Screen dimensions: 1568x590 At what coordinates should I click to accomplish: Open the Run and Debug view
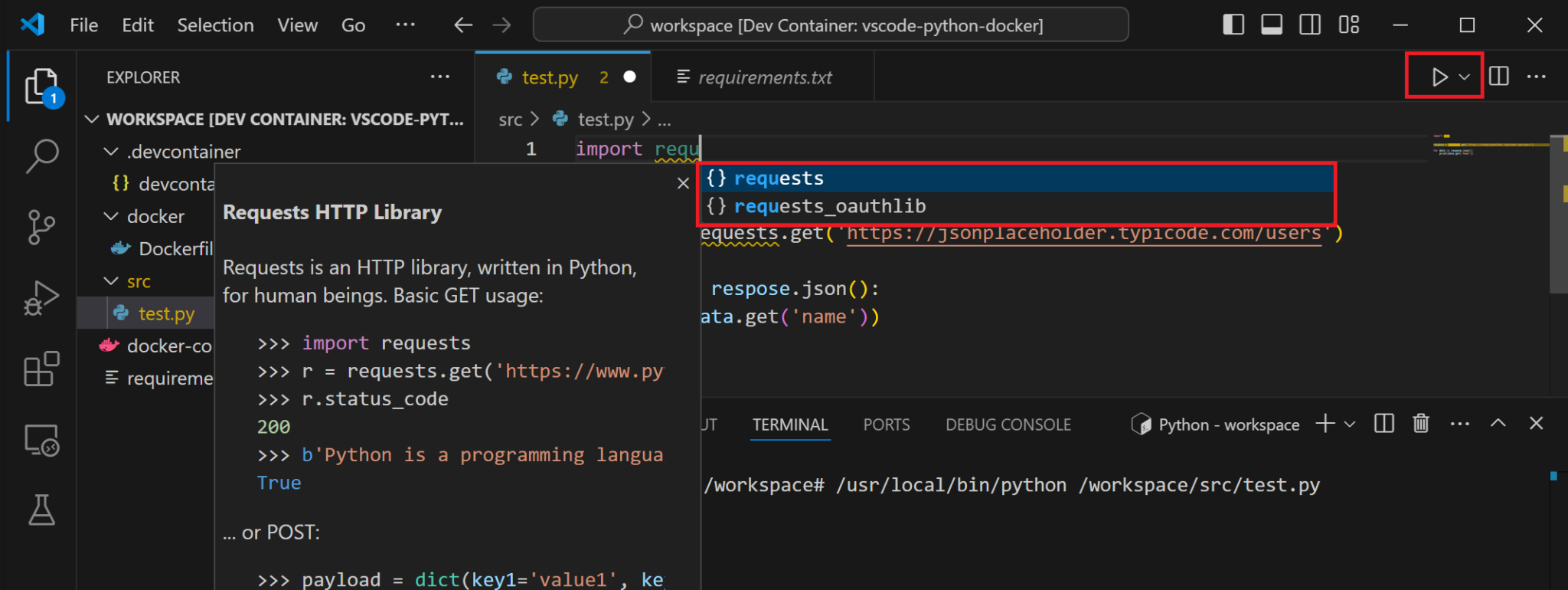41,298
